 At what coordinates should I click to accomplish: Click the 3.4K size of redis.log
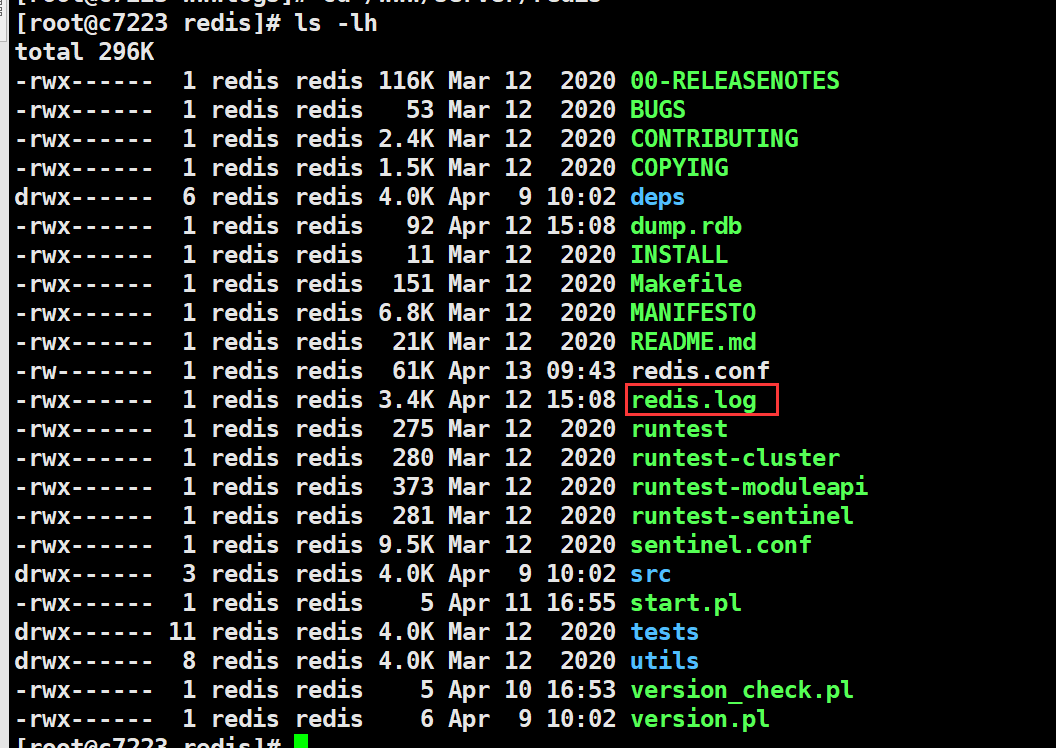click(406, 400)
